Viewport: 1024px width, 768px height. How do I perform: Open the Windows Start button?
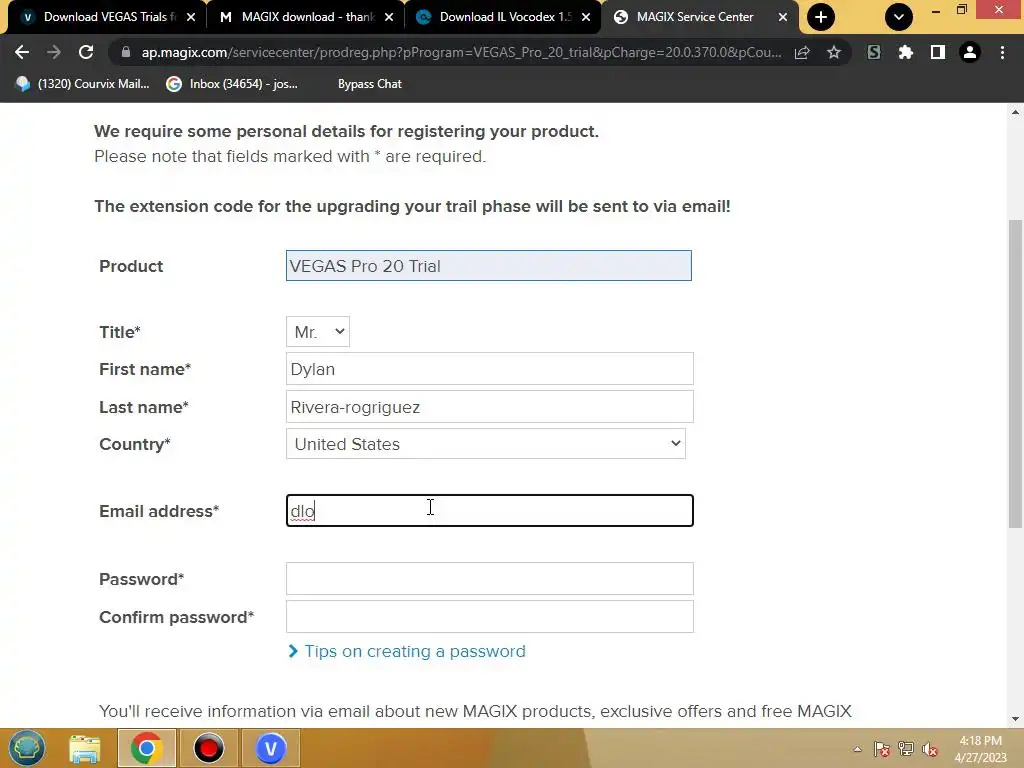26,748
